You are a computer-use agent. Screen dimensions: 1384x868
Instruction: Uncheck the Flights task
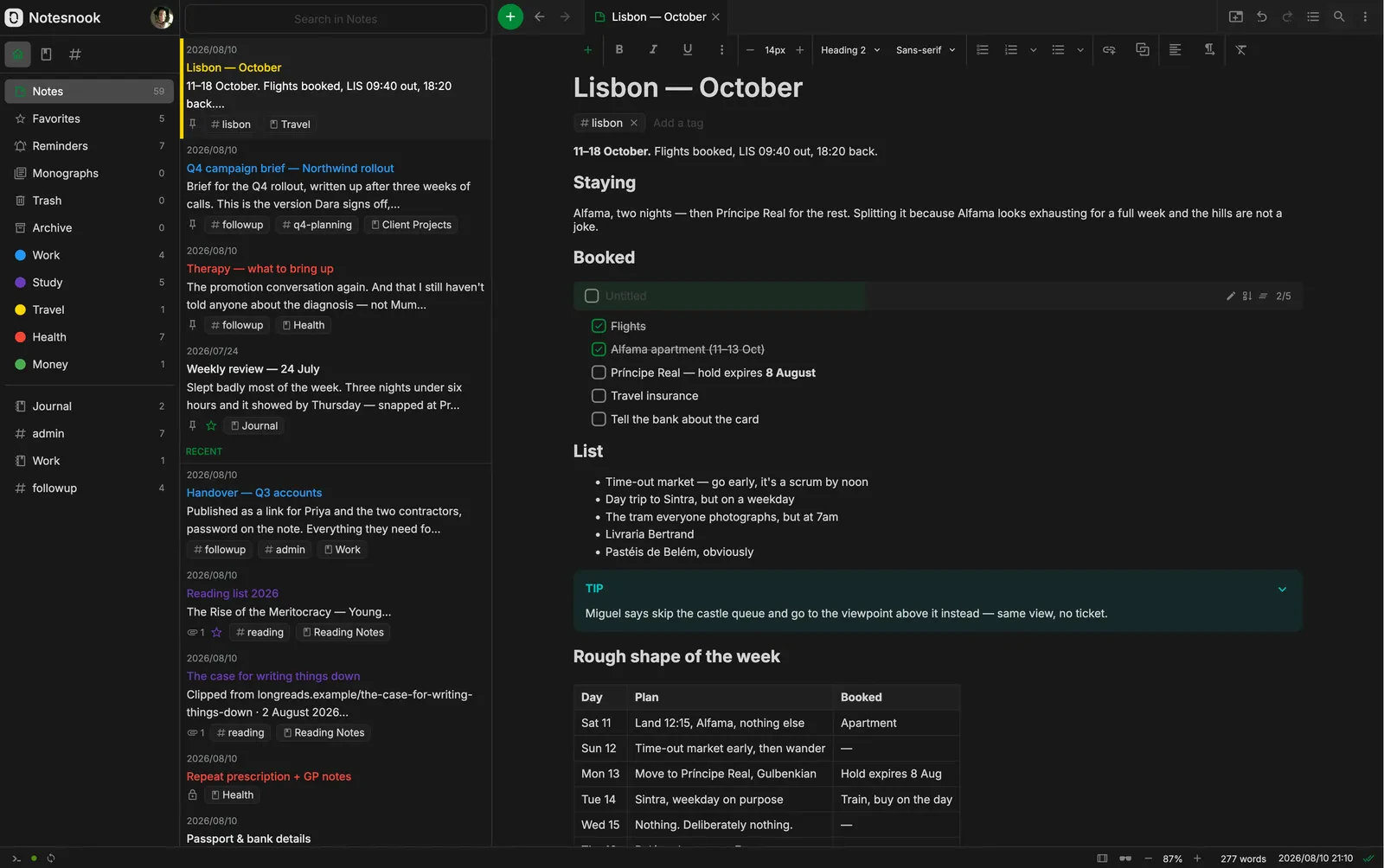click(x=599, y=326)
